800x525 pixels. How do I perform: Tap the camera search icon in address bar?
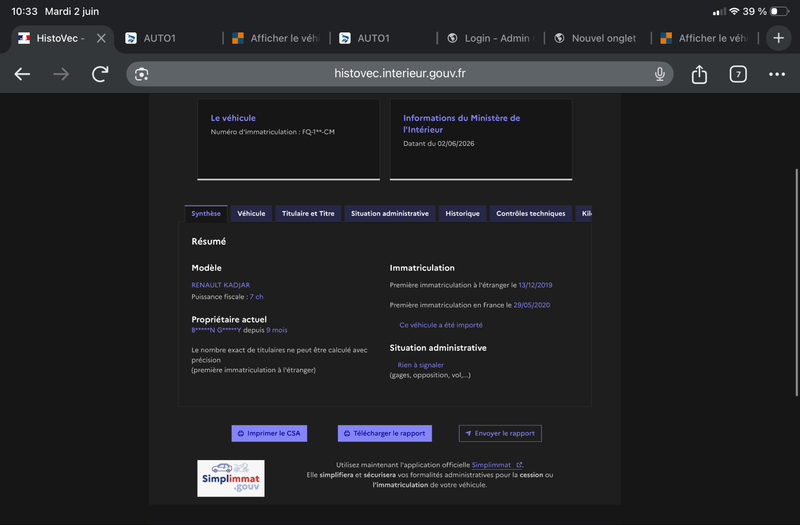[141, 74]
